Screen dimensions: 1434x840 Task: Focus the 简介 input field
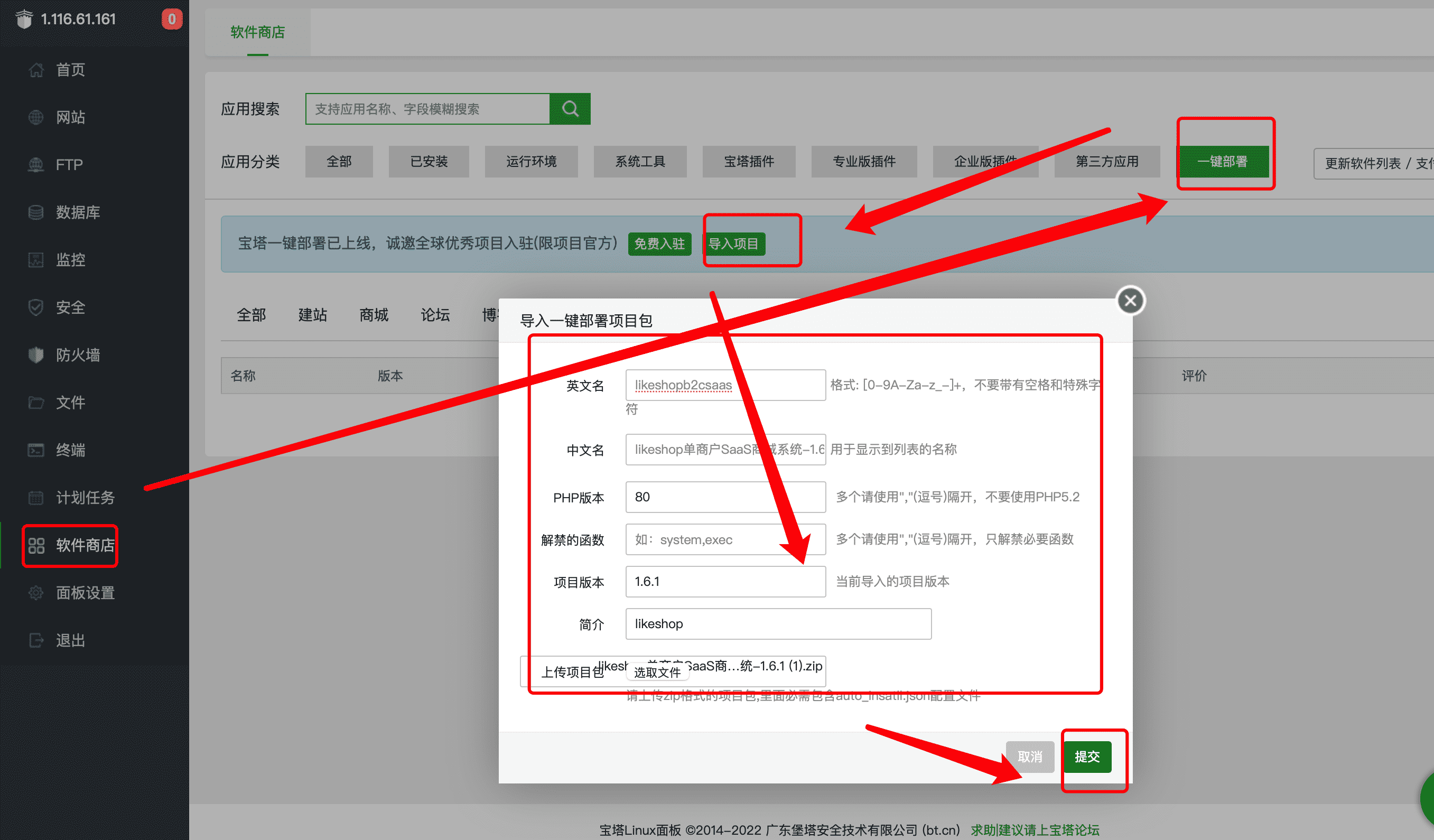tap(778, 624)
